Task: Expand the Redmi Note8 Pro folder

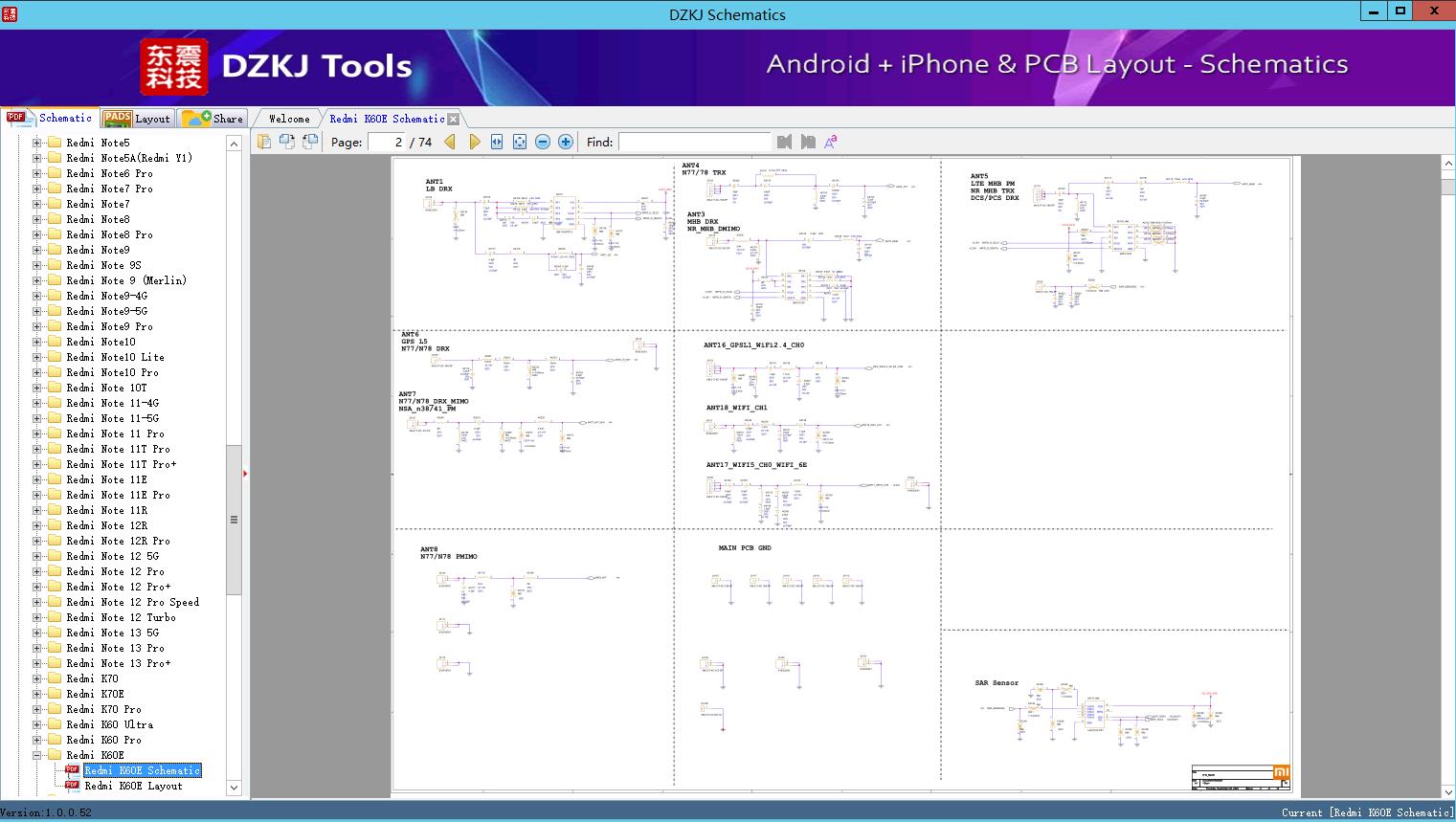Action: (36, 234)
